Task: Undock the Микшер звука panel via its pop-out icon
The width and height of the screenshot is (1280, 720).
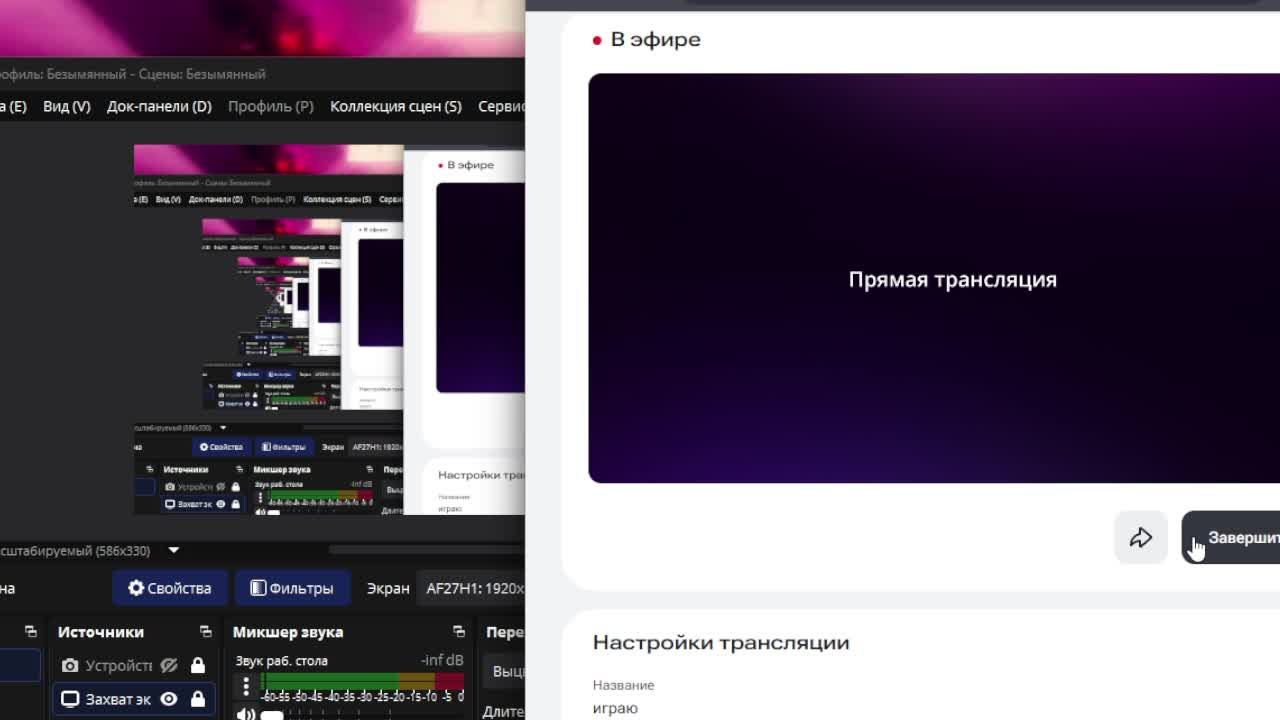Action: point(459,632)
